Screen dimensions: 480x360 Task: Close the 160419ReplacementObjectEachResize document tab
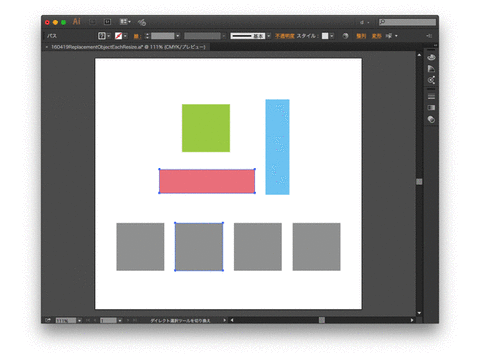[47, 47]
